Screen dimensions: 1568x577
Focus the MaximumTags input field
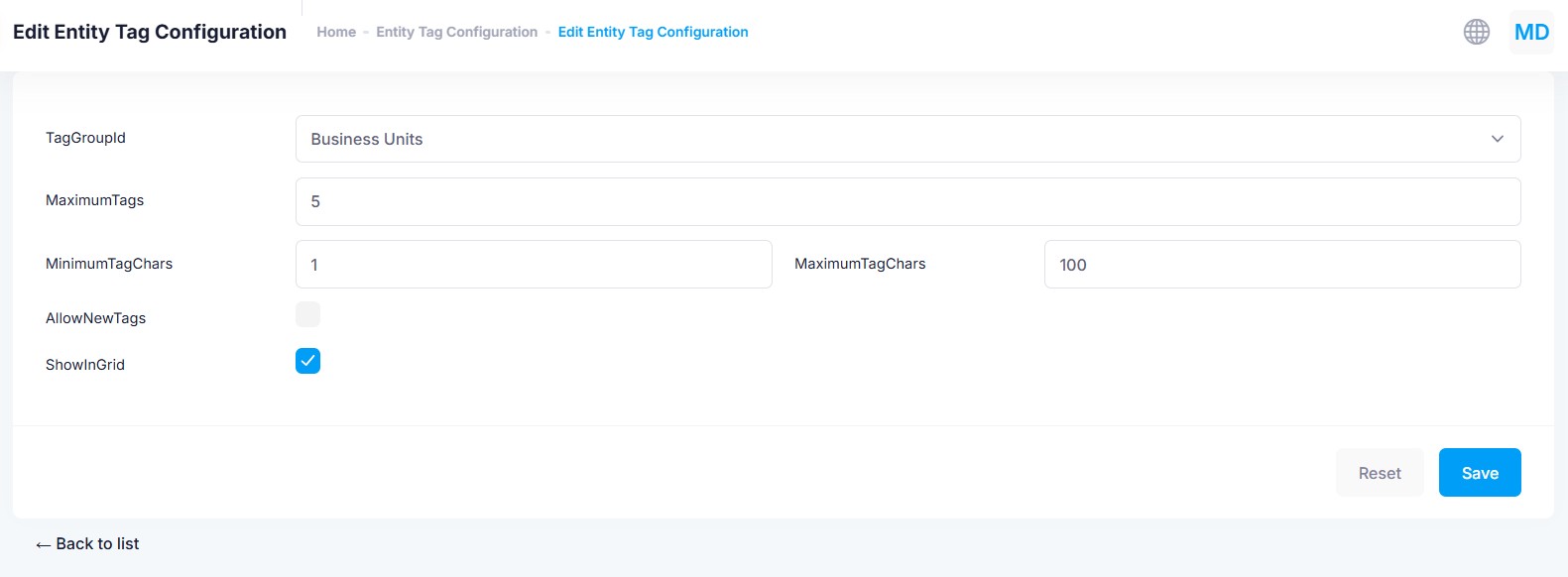point(907,201)
